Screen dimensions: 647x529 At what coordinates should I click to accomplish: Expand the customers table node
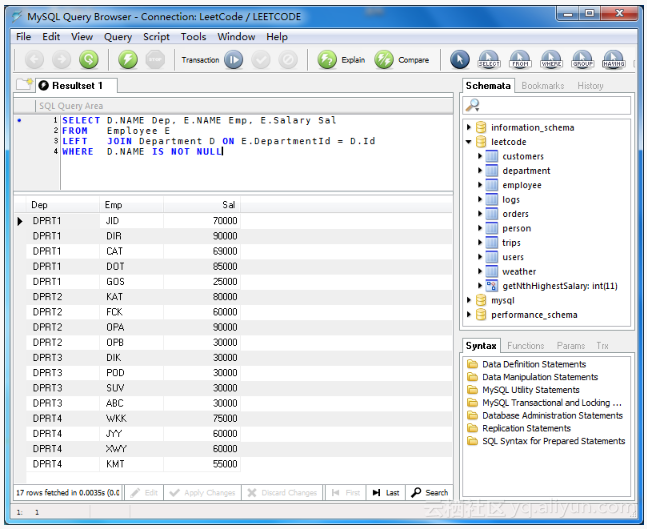point(480,156)
